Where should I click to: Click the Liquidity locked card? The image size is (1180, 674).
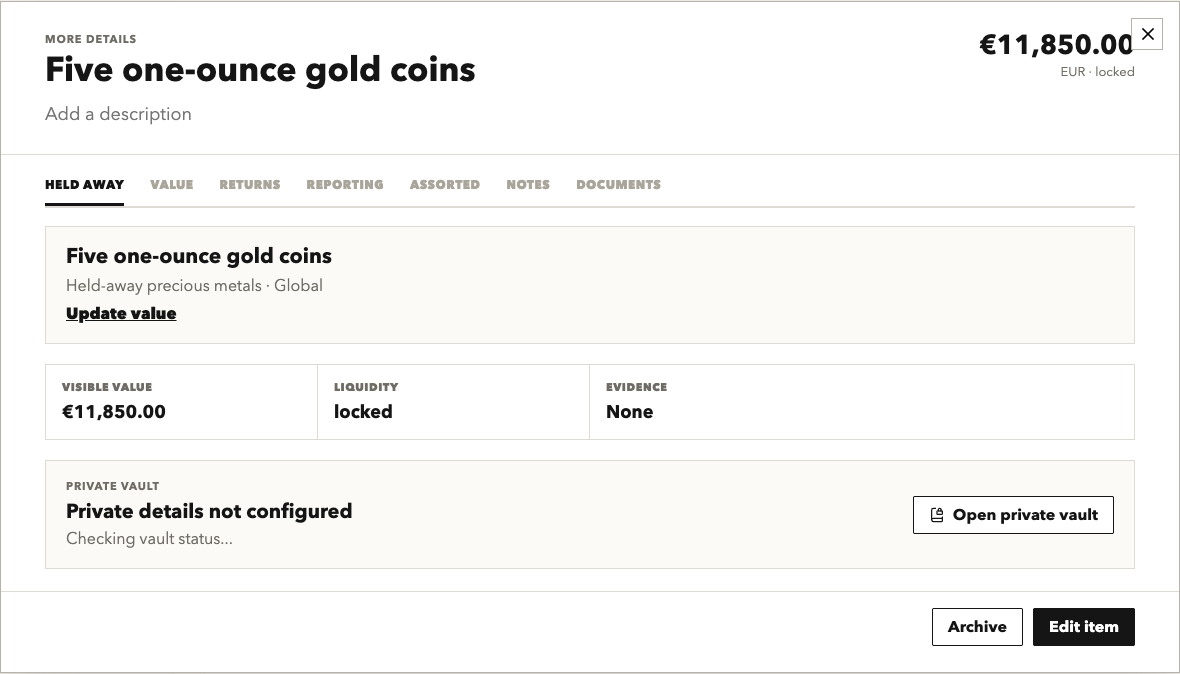[453, 402]
